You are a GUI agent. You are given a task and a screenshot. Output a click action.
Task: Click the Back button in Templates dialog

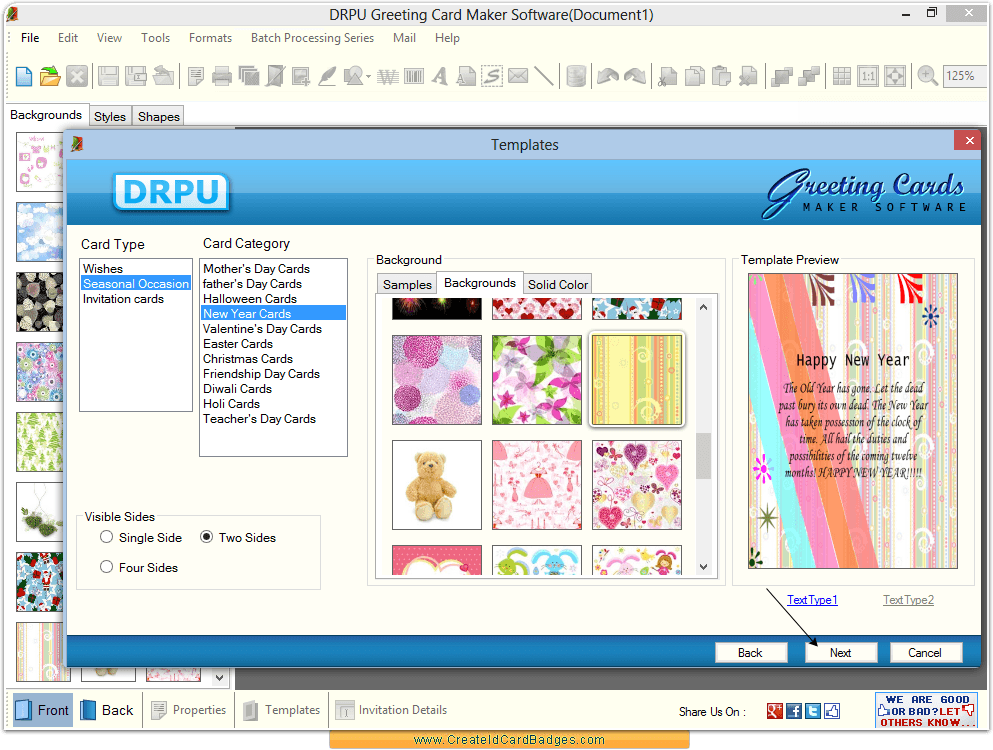[x=750, y=652]
